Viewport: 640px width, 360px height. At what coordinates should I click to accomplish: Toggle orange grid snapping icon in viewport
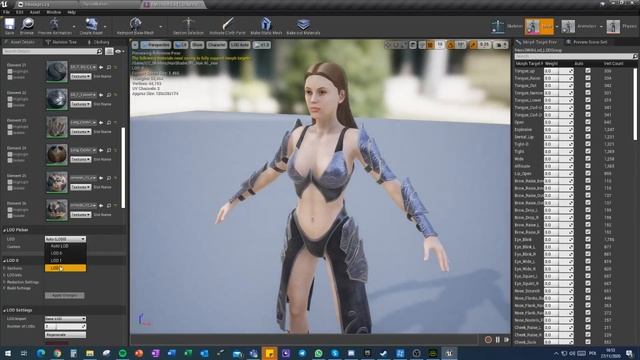[x=430, y=45]
